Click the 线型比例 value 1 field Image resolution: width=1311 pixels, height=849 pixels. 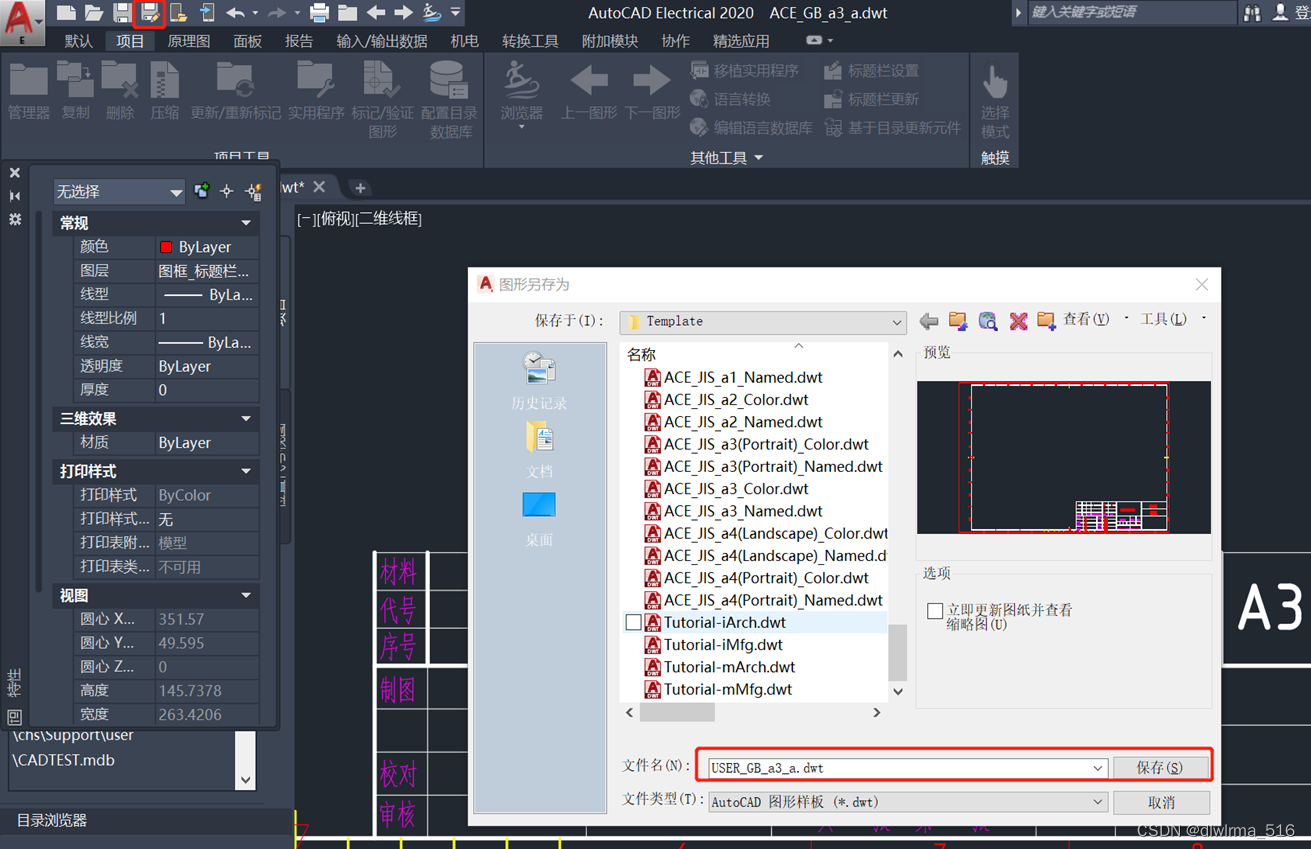(206, 318)
